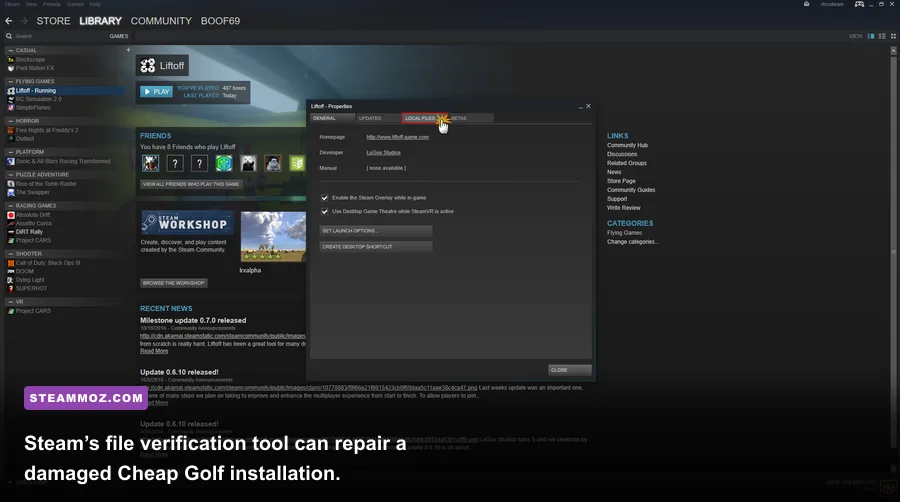900x502 pixels.
Task: Open the green cube friend avatar
Action: coord(224,164)
